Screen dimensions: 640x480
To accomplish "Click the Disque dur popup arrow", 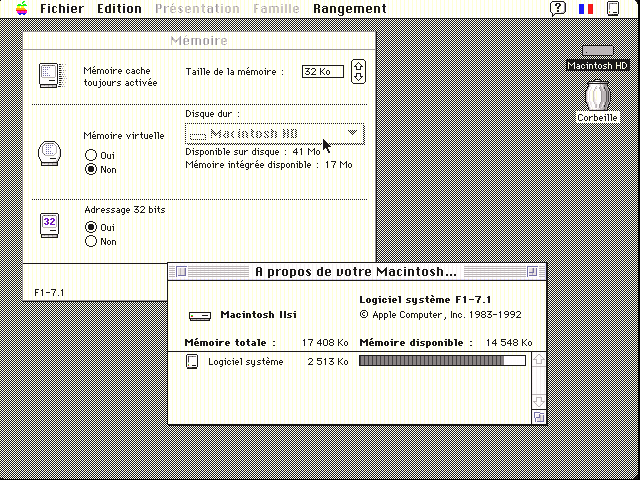I will coord(352,132).
